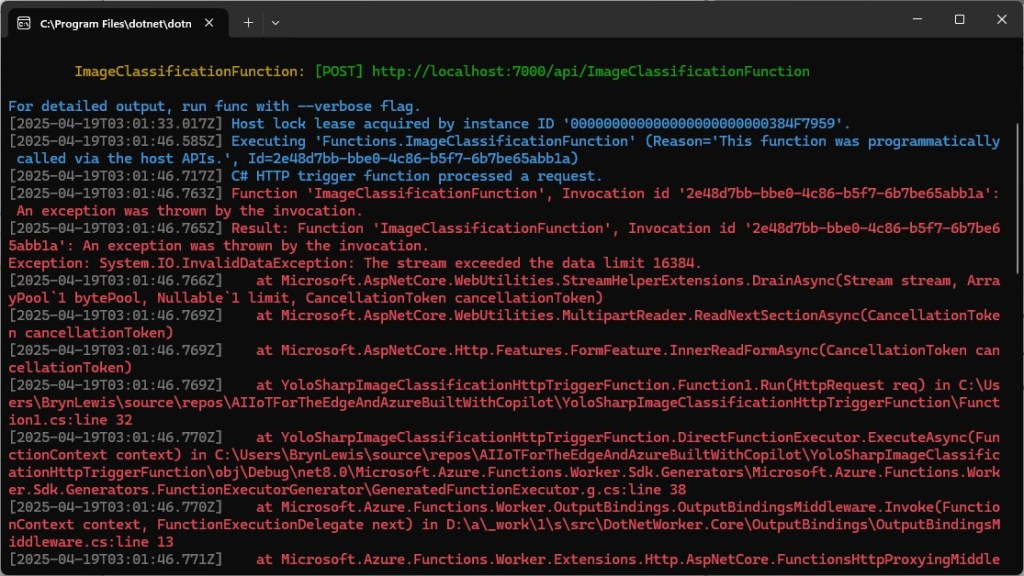This screenshot has width=1024, height=576.
Task: Click the GeneratedFunctionExecutor.g.cs:line 38 text
Action: pos(560,490)
